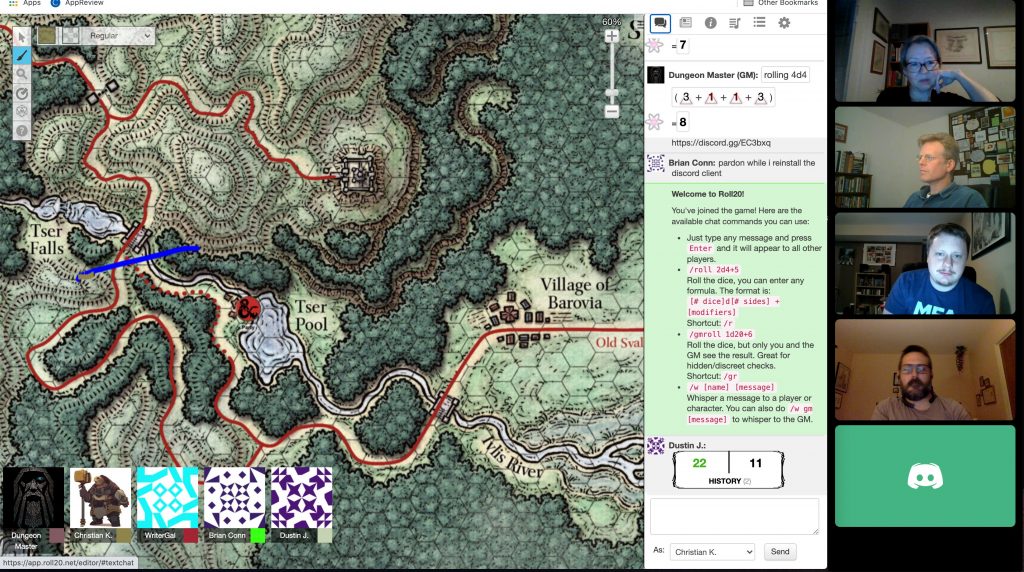Pick the olive stroke color swatch

pos(47,35)
